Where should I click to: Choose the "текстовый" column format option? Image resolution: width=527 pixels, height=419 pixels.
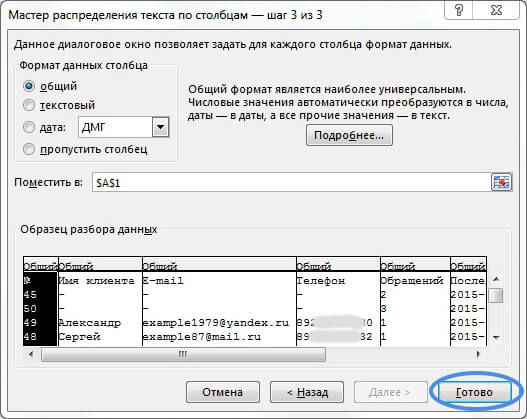pyautogui.click(x=29, y=106)
